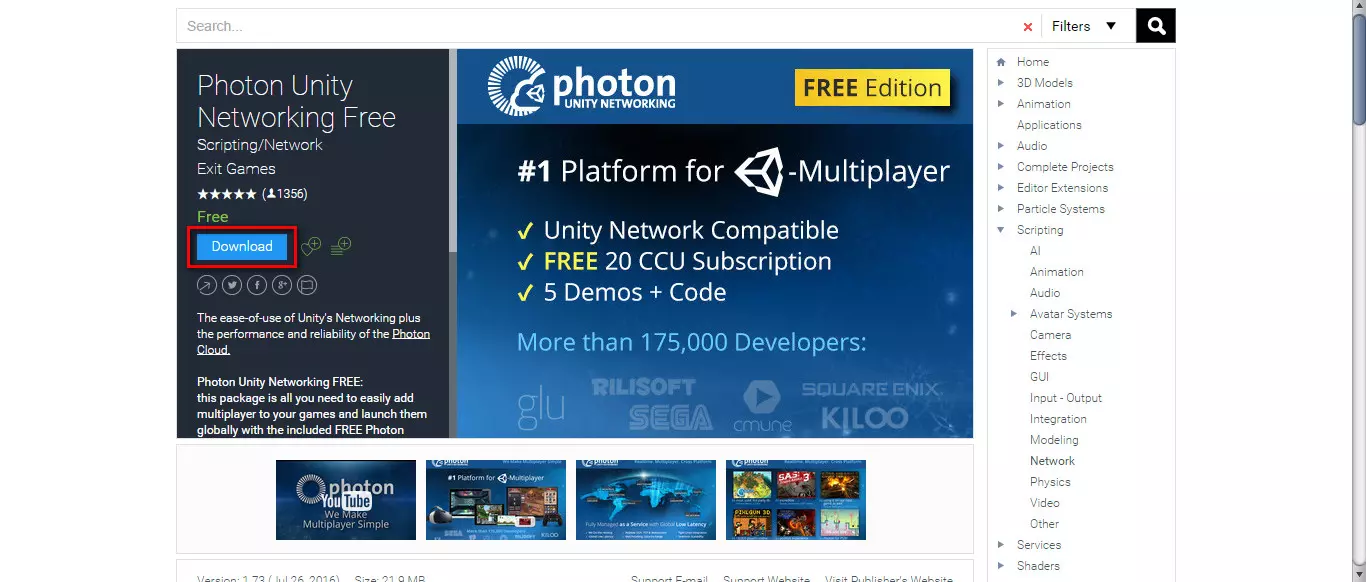This screenshot has height=582, width=1366.
Task: Open the share arrow icon
Action: pyautogui.click(x=206, y=284)
